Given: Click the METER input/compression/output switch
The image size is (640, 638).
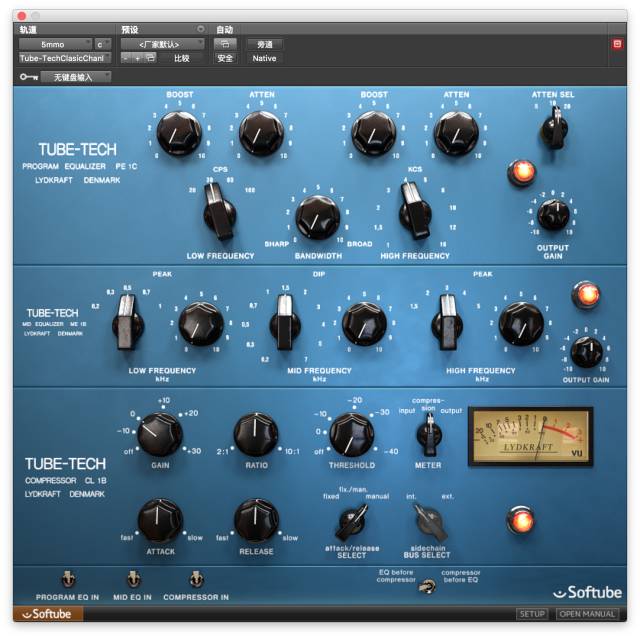Looking at the screenshot, I should tap(429, 435).
